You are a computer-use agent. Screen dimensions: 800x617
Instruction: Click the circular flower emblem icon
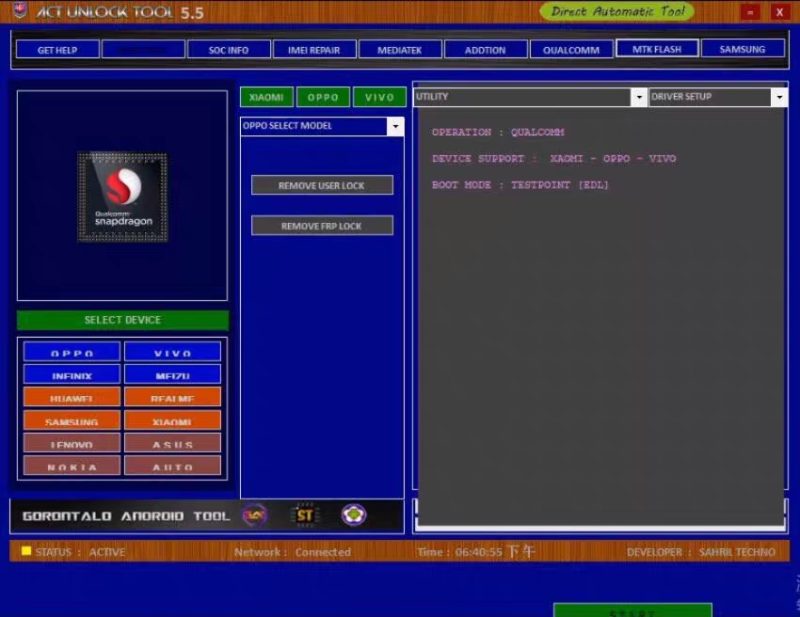point(354,515)
